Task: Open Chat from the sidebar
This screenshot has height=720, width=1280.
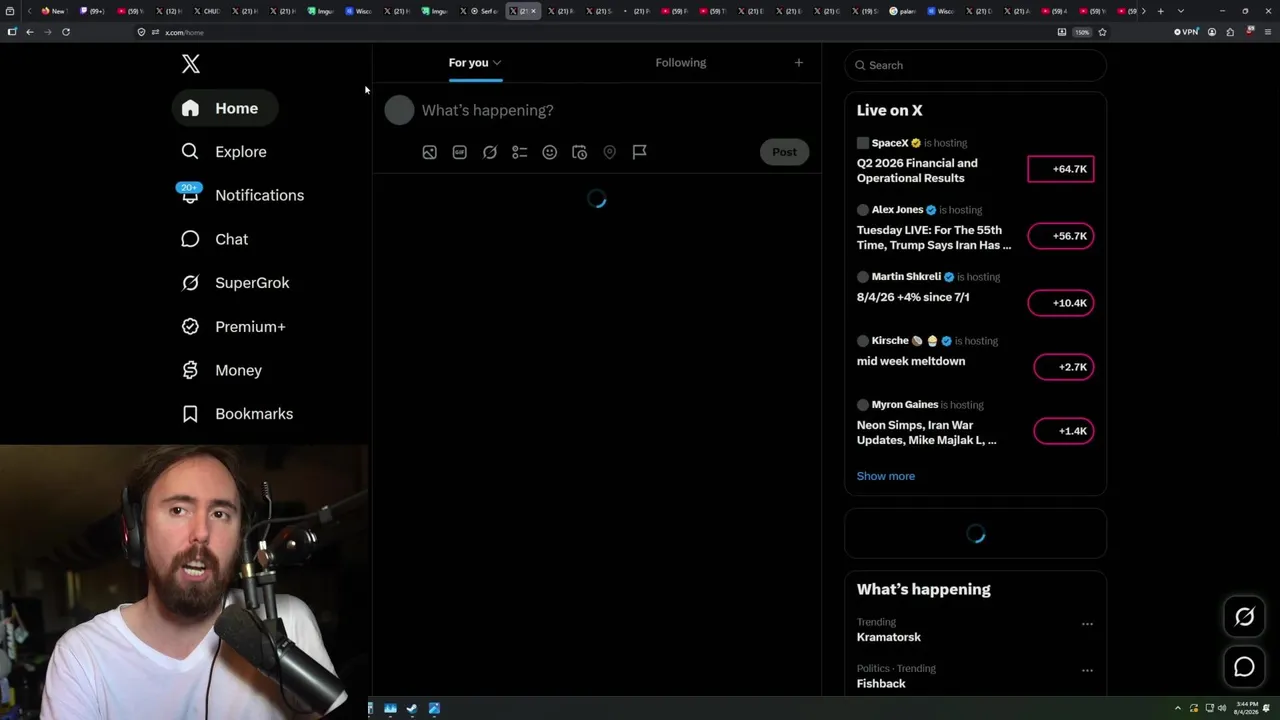Action: (214, 239)
